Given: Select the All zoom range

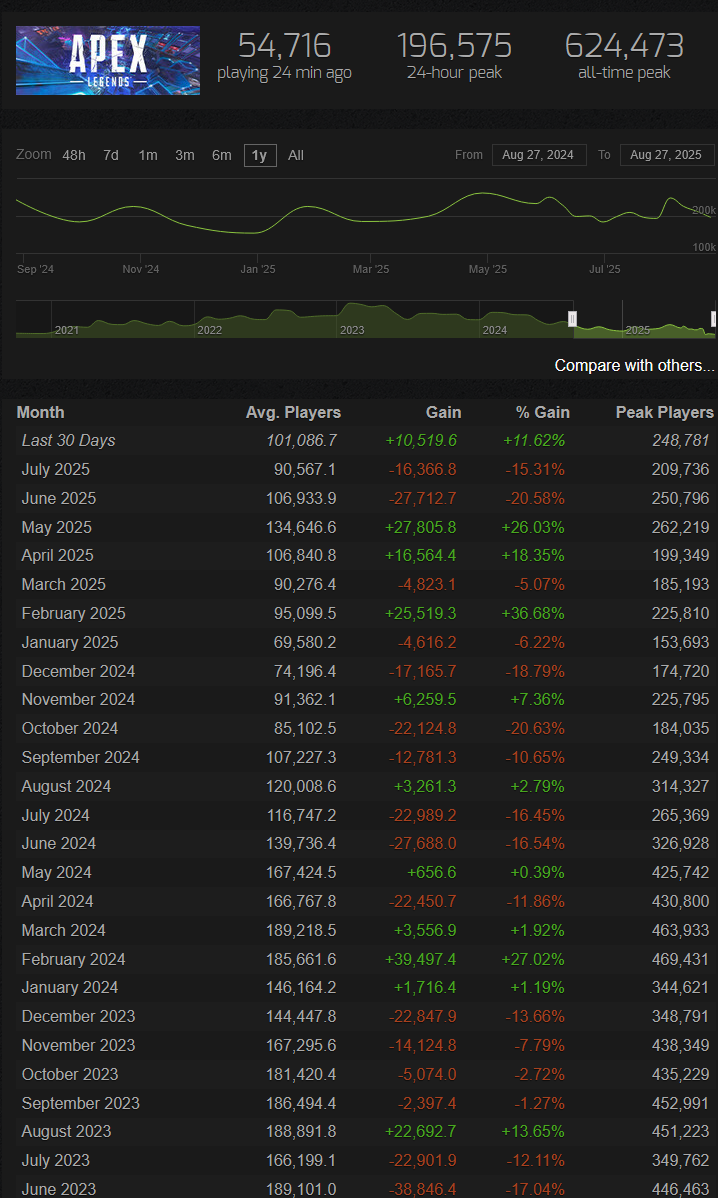Looking at the screenshot, I should click(x=296, y=155).
